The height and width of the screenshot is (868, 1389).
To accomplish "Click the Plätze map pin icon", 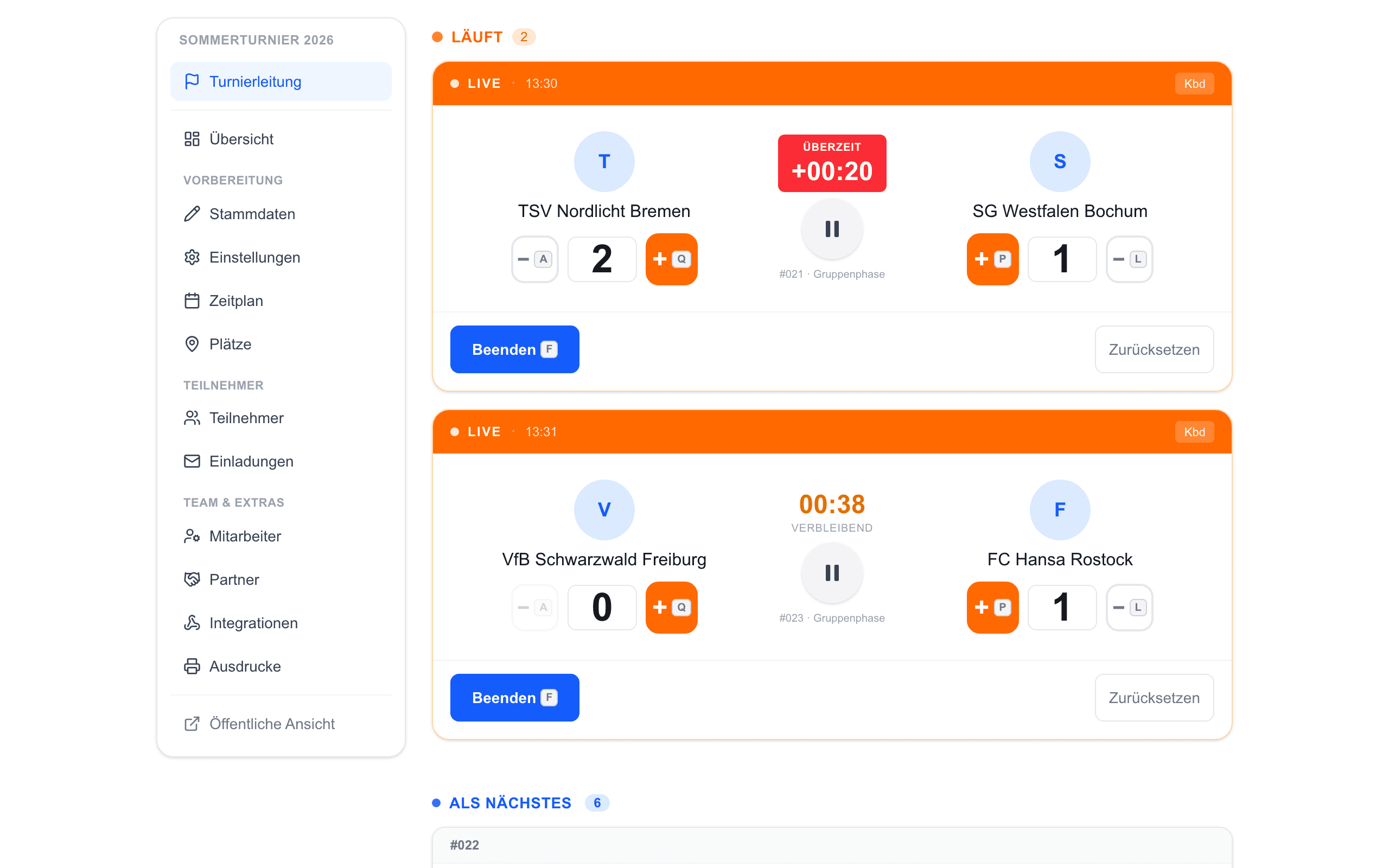I will (192, 344).
